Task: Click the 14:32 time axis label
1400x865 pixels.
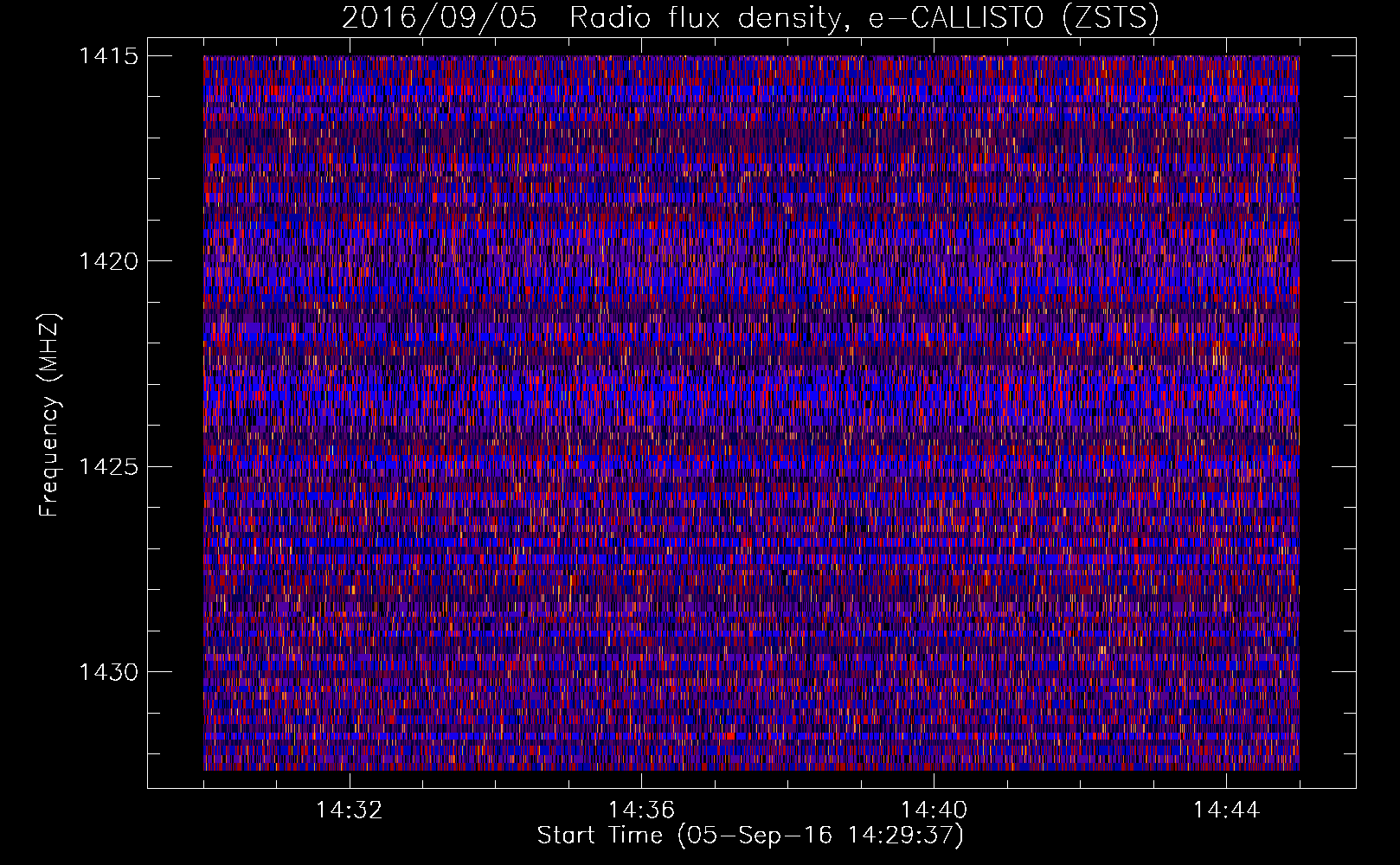Action: (350, 811)
